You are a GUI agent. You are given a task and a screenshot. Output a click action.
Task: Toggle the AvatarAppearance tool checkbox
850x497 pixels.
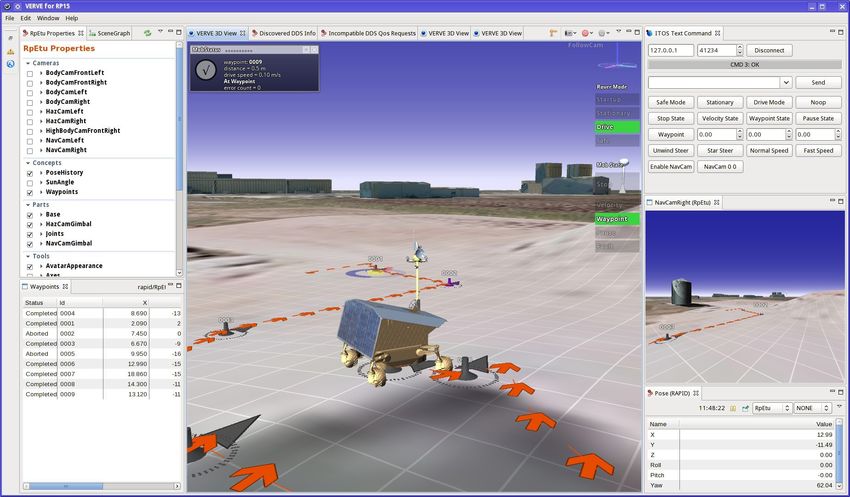(x=30, y=267)
